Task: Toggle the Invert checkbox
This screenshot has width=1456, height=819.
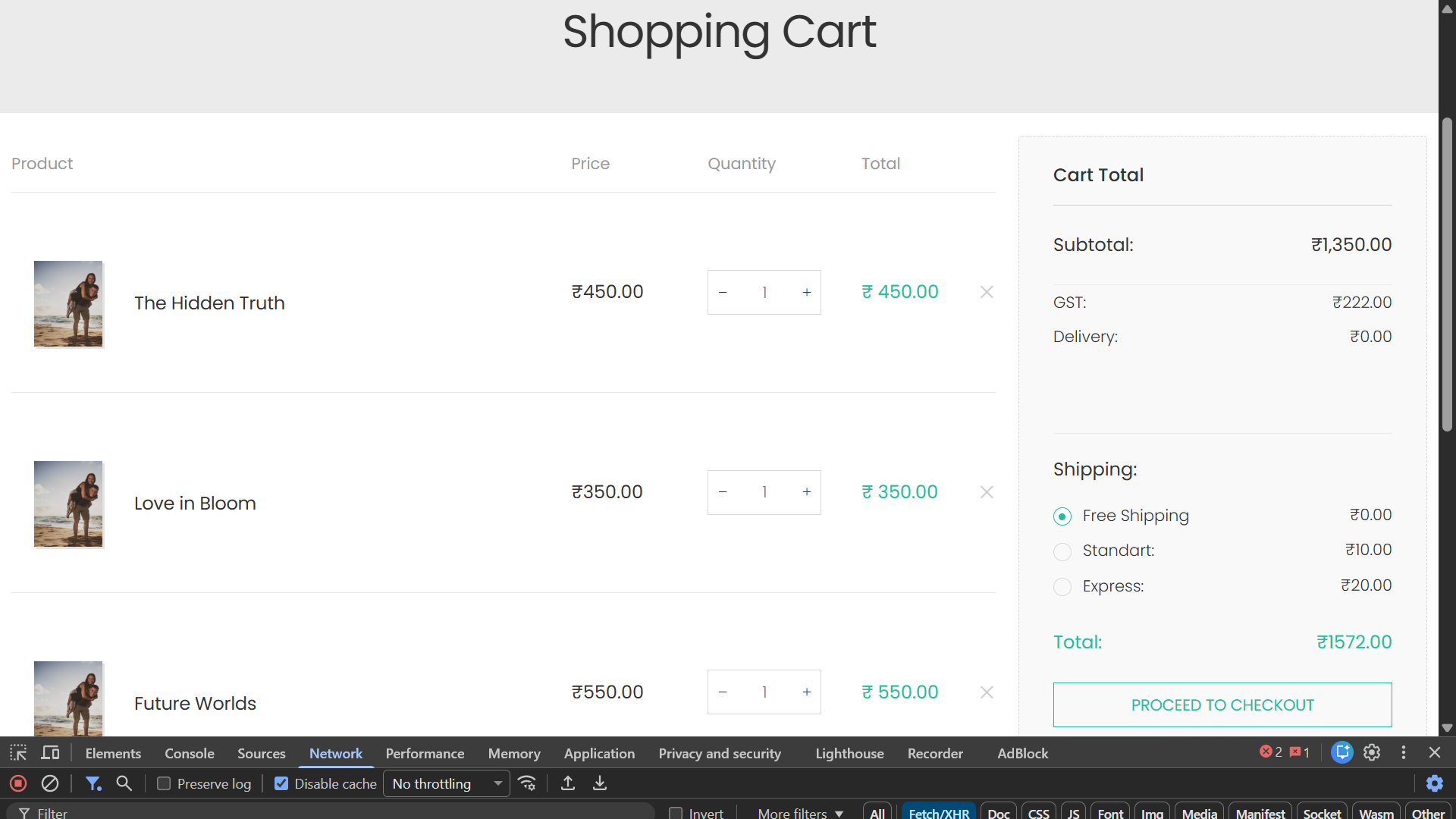Action: point(676,813)
